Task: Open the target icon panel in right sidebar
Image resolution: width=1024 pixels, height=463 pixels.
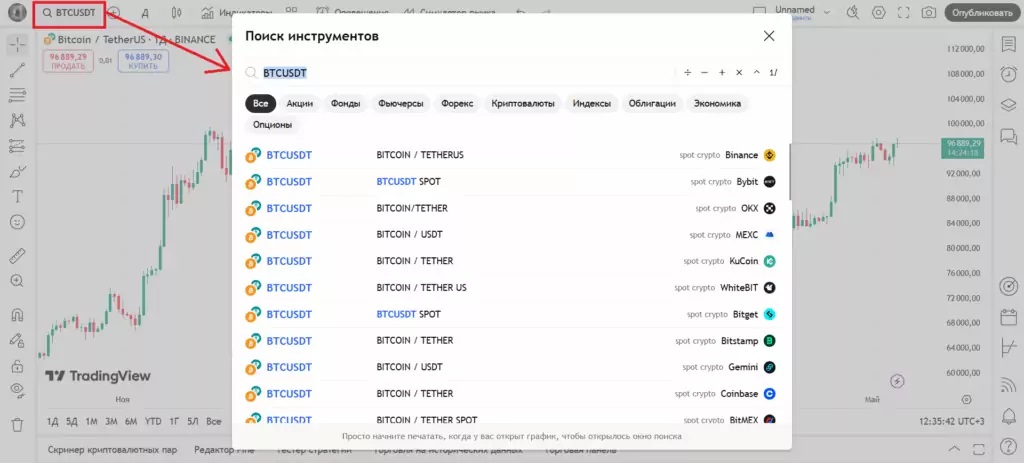Action: (1008, 286)
